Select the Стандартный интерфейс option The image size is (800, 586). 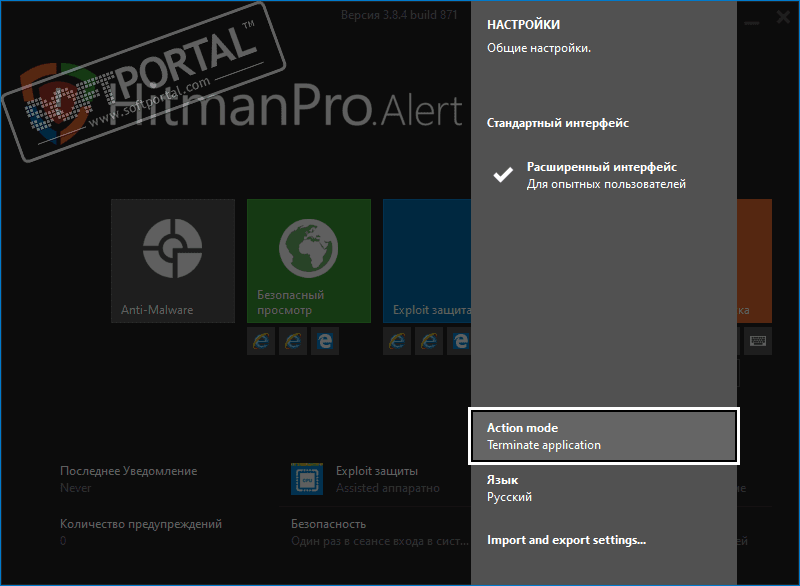(x=558, y=123)
